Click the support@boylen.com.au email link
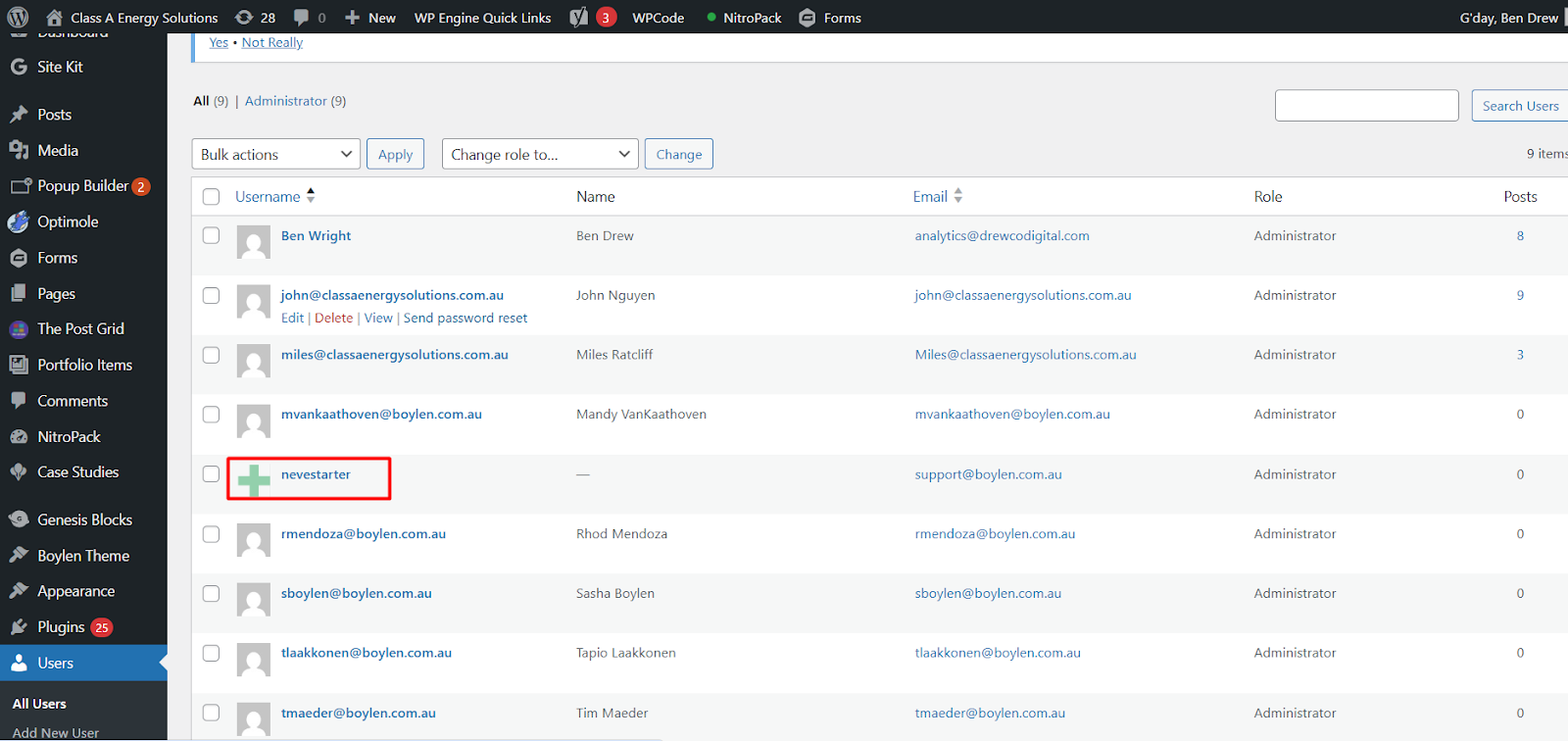The height and width of the screenshot is (741, 1568). click(988, 474)
